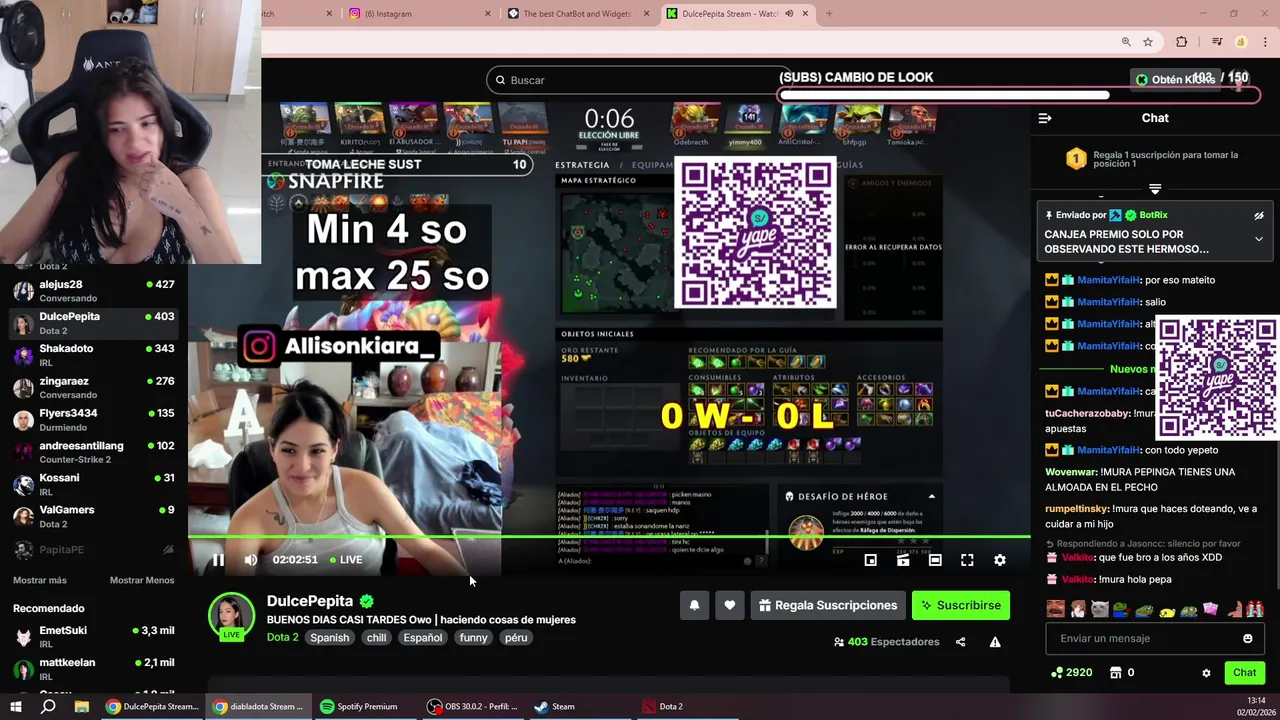This screenshot has height=720, width=1280.
Task: Open zingaraez channel in sidebar
Action: [x=93, y=387]
